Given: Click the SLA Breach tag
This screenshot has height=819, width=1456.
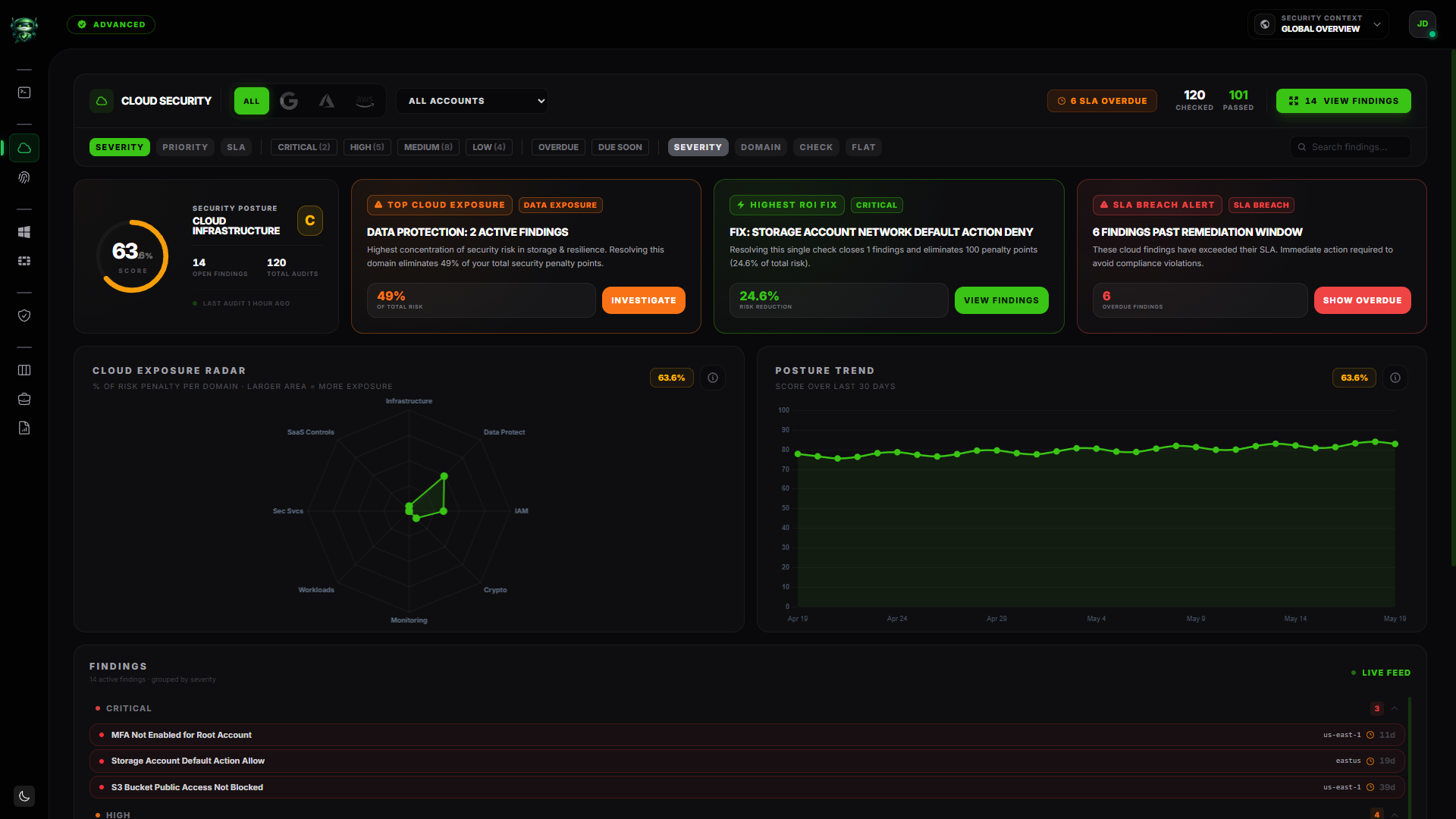Looking at the screenshot, I should click(x=1261, y=205).
